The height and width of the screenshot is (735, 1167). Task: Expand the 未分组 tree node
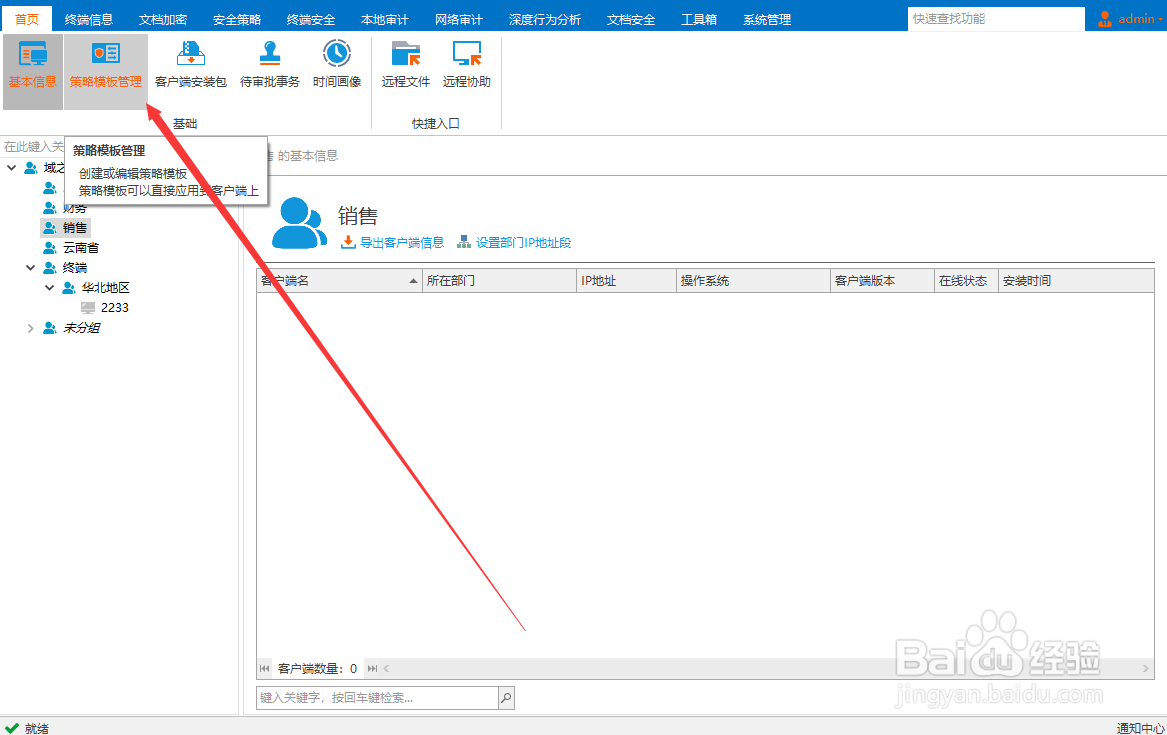pyautogui.click(x=31, y=327)
